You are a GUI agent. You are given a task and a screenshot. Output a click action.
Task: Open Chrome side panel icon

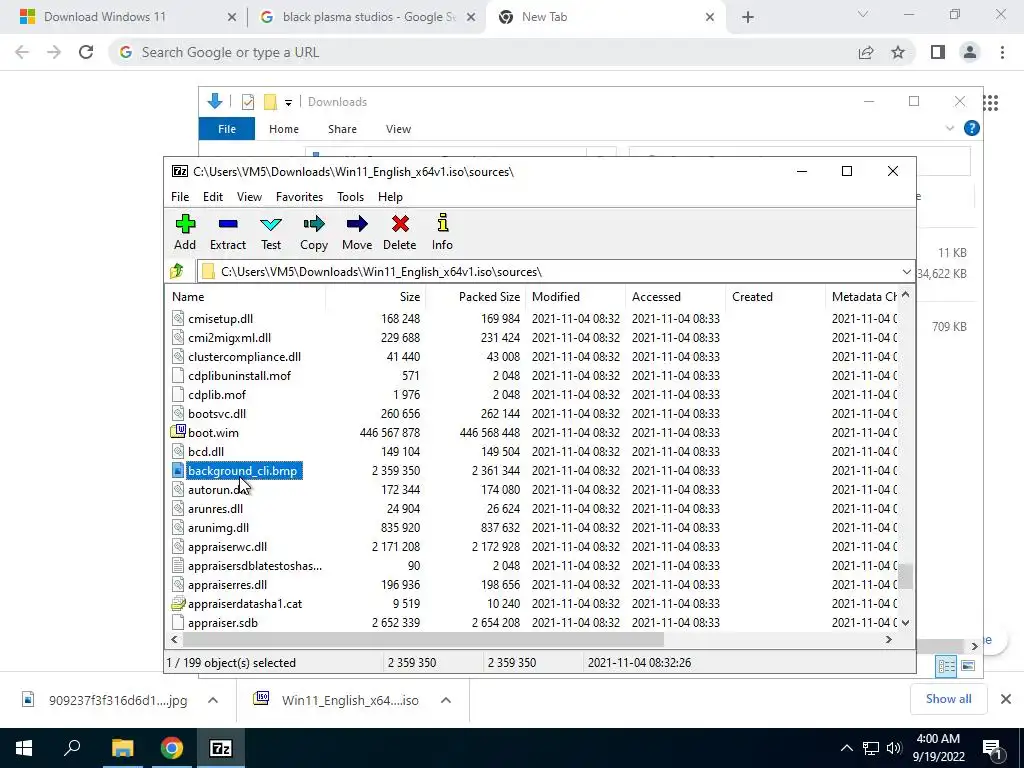click(938, 52)
